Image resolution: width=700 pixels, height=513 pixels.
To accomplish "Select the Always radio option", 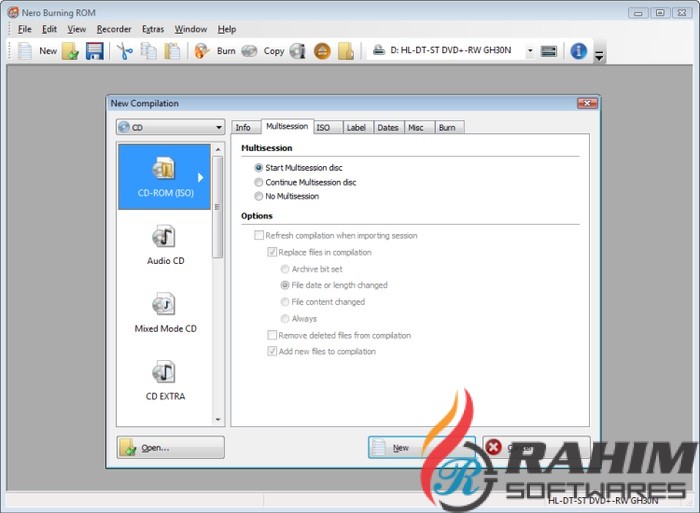I will [x=298, y=318].
